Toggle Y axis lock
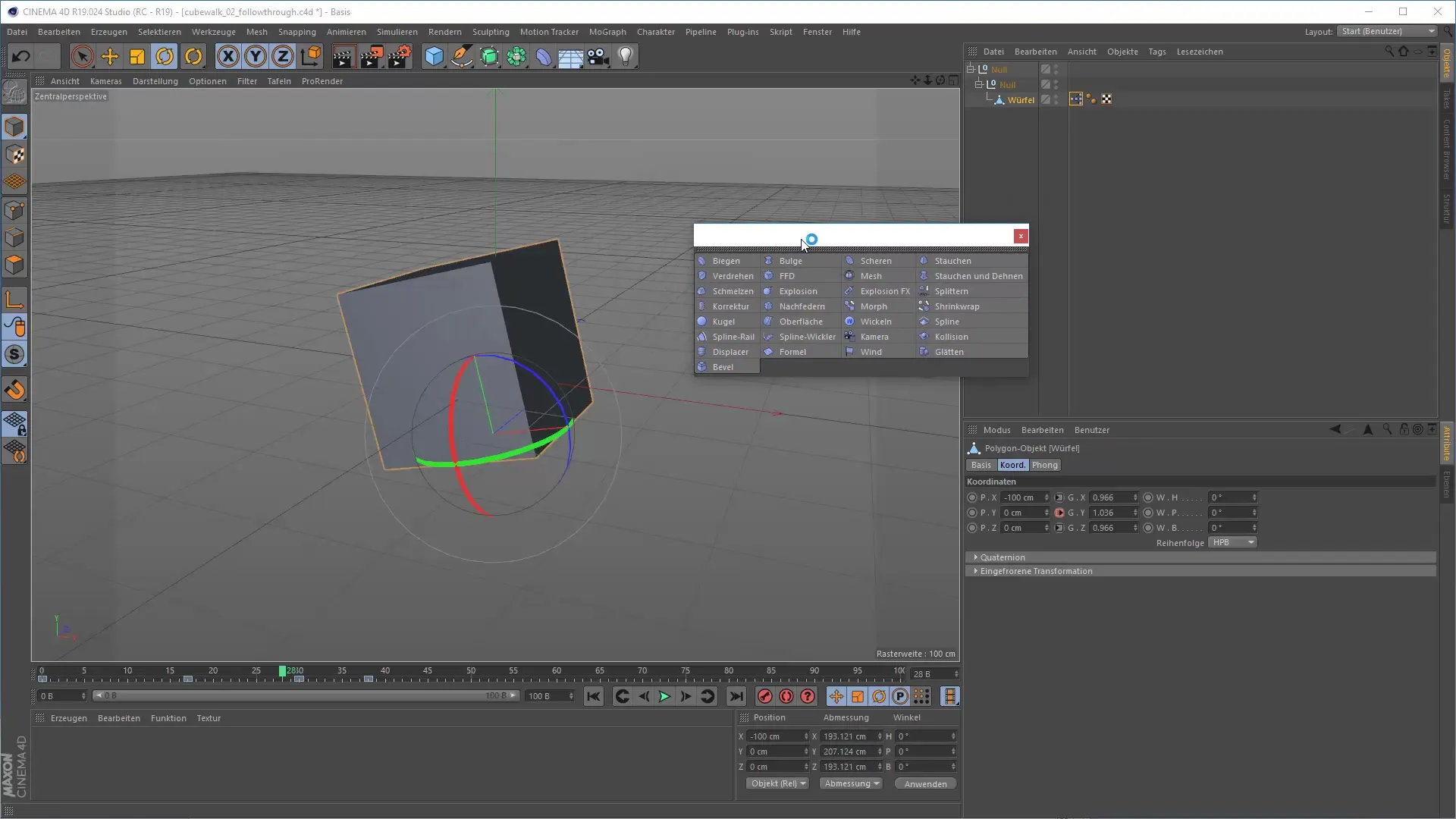This screenshot has height=819, width=1456. pos(256,56)
